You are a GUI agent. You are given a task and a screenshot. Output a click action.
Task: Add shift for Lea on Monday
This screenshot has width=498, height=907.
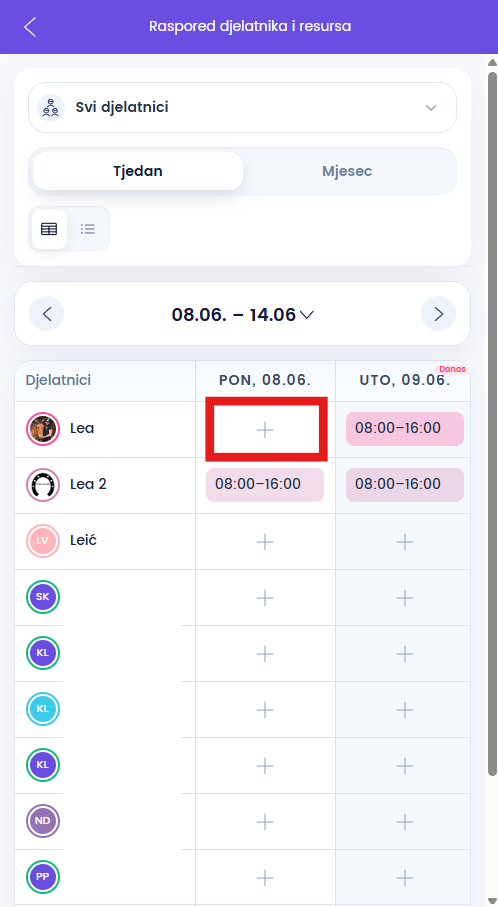[265, 429]
